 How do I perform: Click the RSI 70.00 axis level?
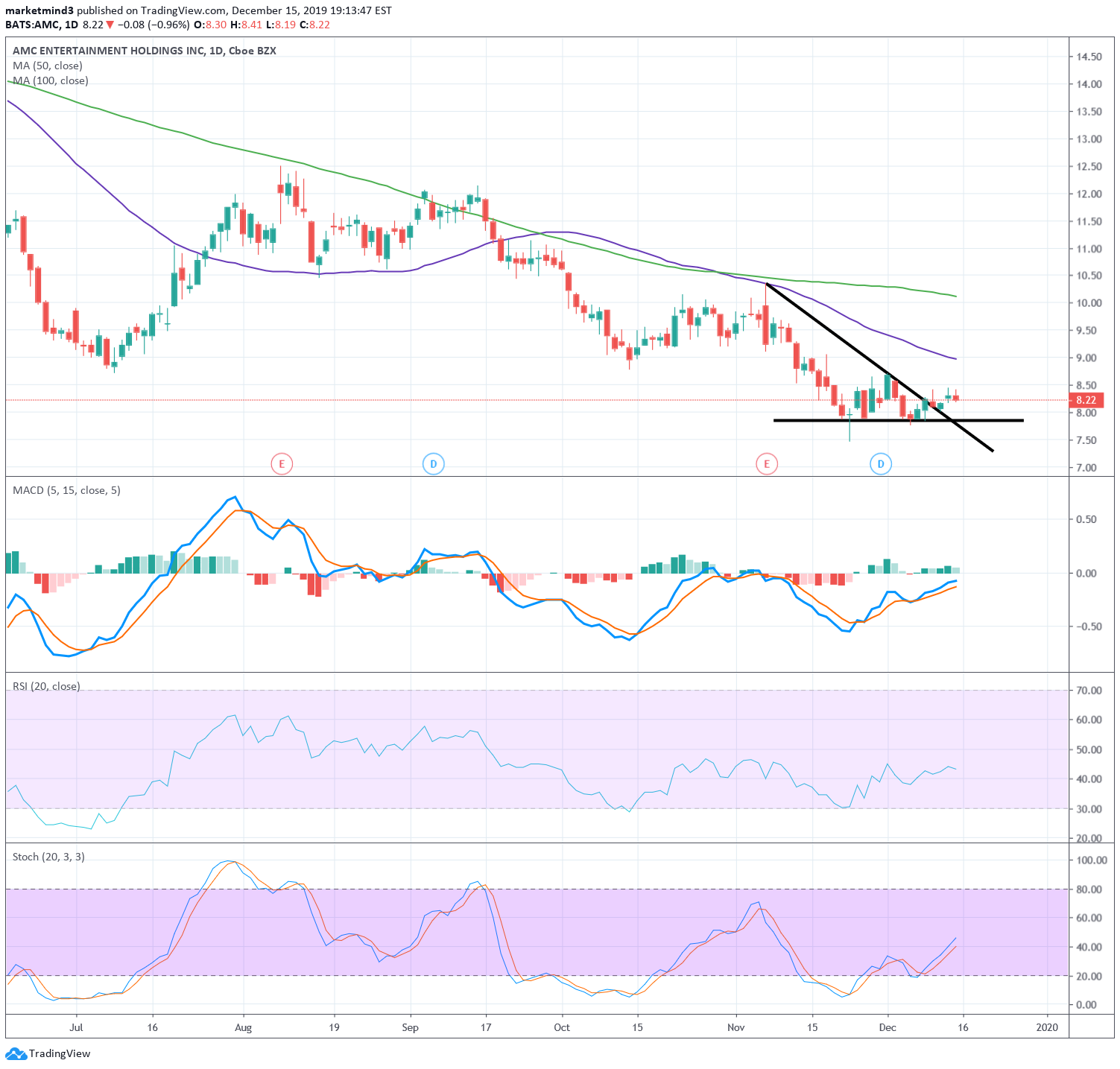(1089, 691)
